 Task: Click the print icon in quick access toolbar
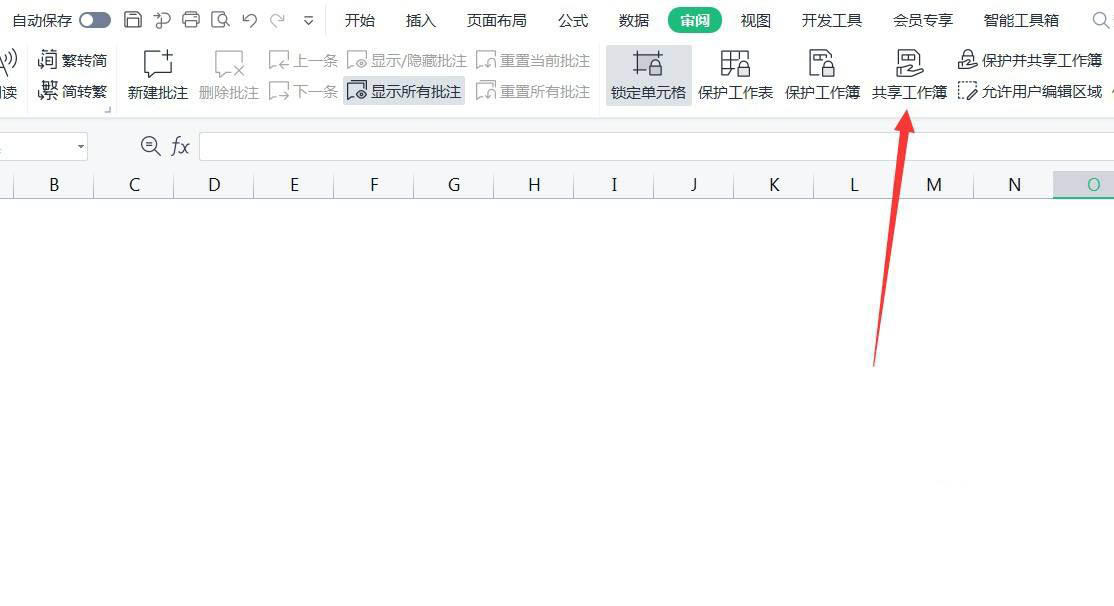(x=190, y=20)
